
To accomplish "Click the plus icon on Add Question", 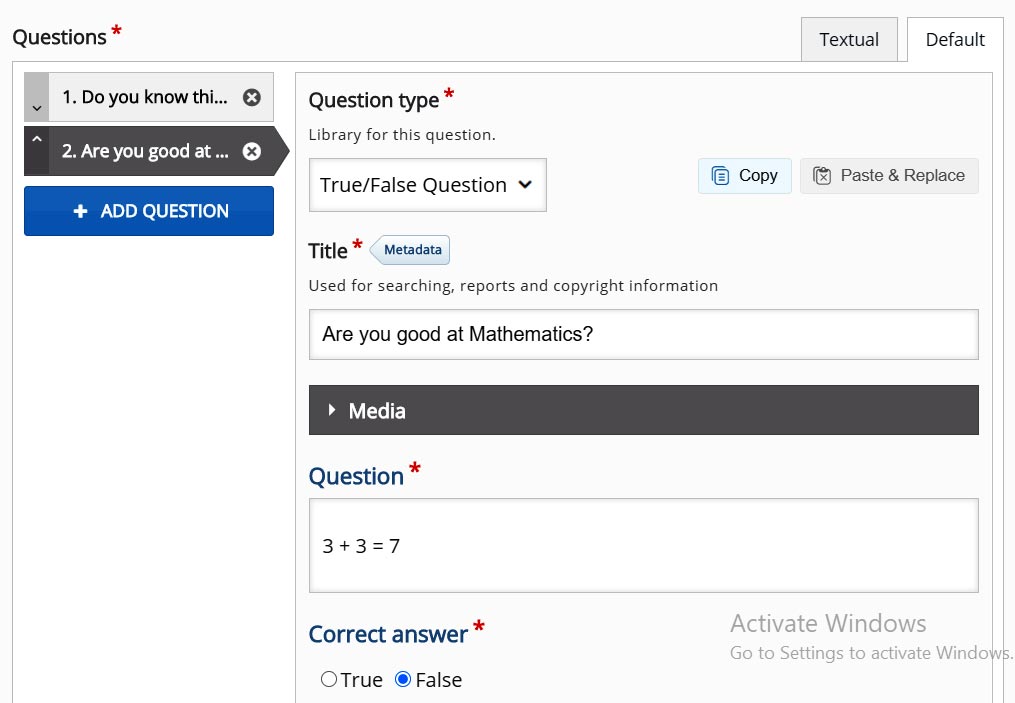I will click(81, 211).
